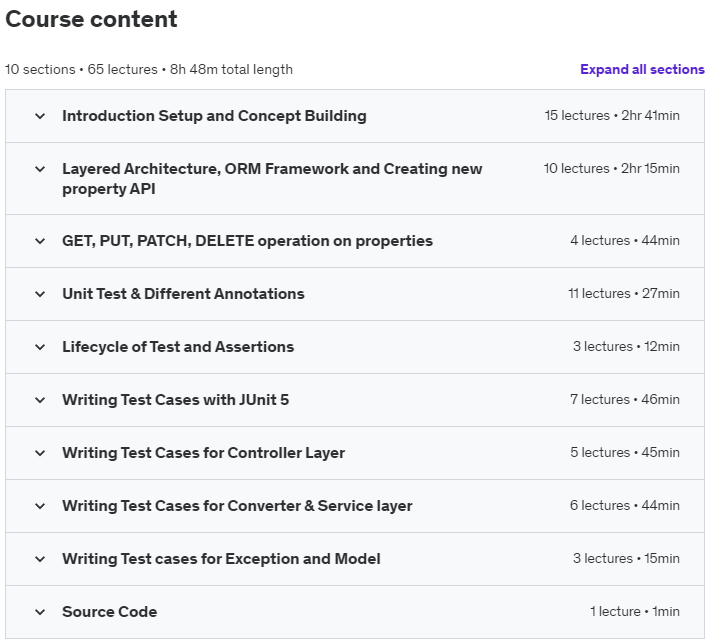Click the '1 lecture • 1min' text

coord(635,612)
